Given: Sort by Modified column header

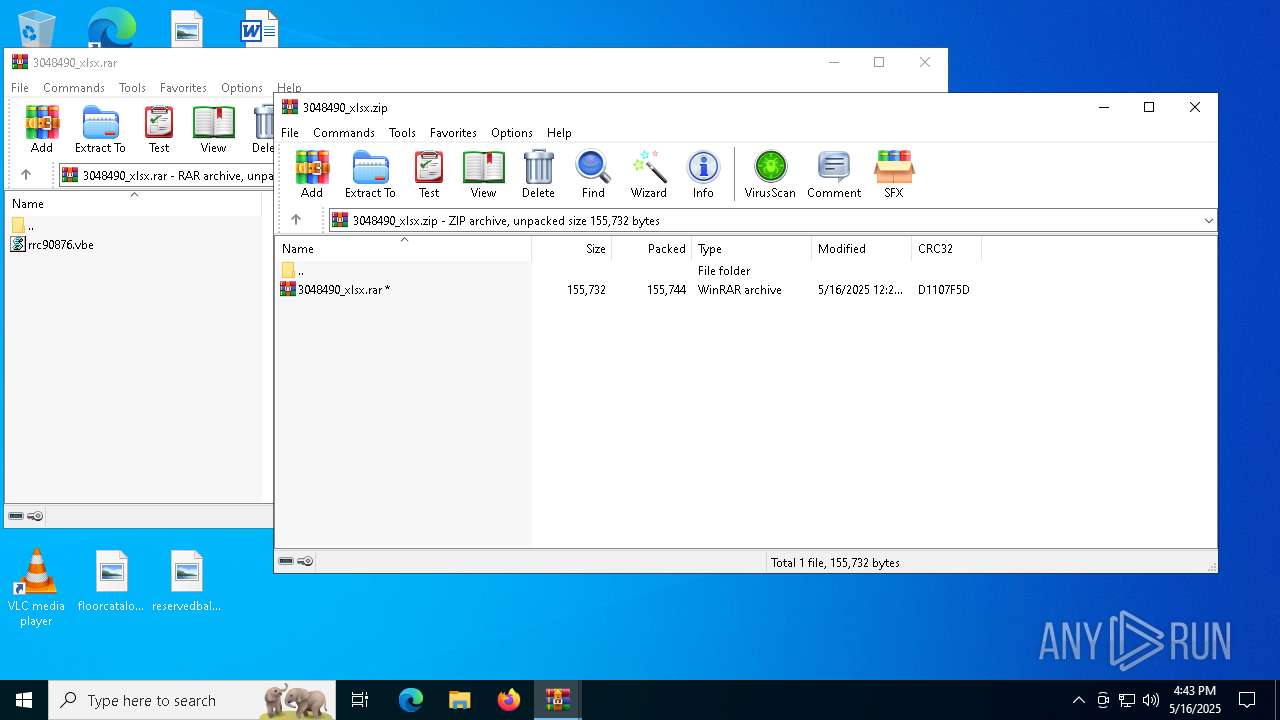Looking at the screenshot, I should point(861,249).
